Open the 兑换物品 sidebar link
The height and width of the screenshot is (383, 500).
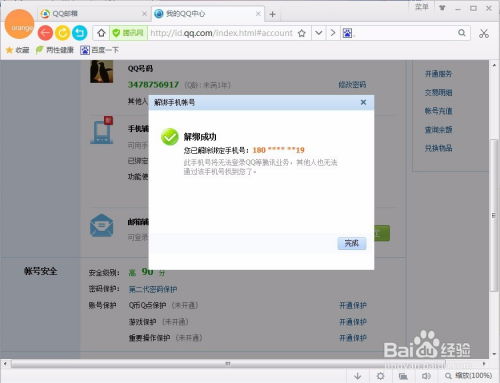(x=438, y=148)
